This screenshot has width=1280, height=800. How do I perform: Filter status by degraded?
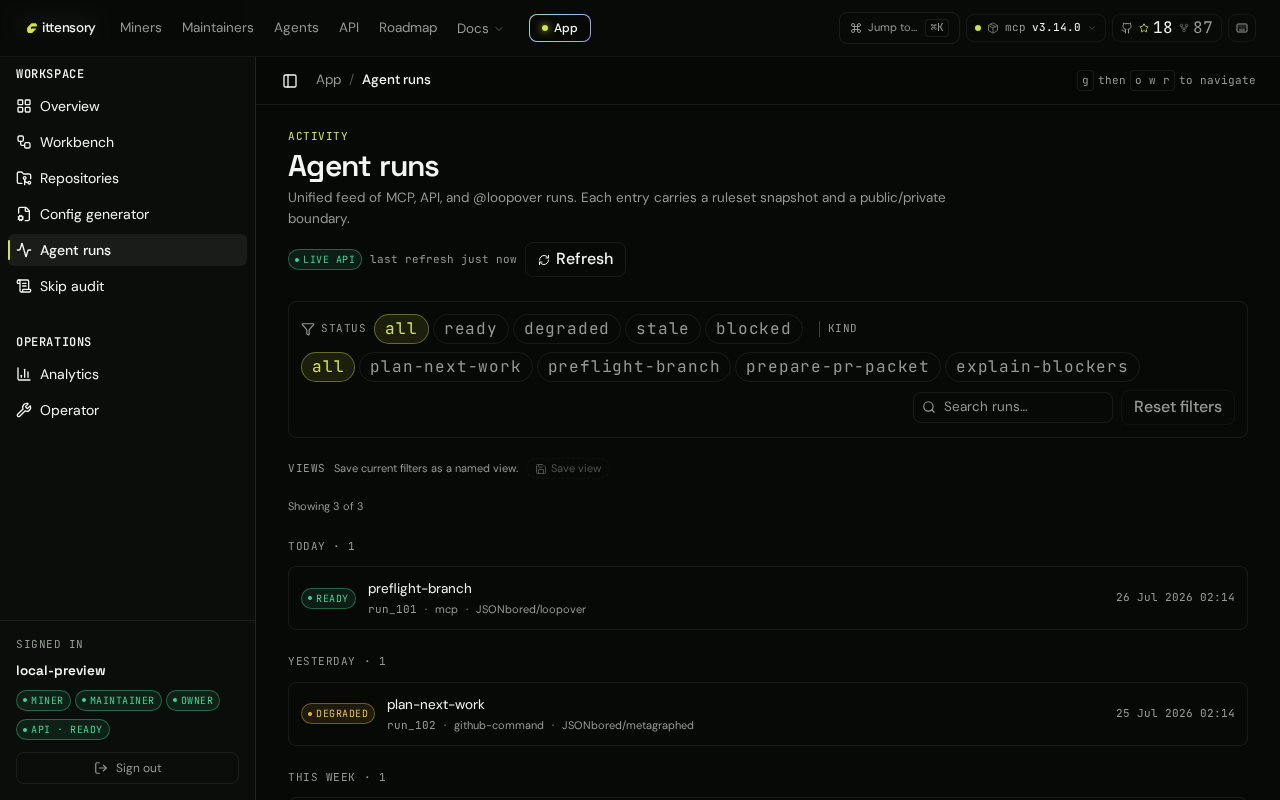click(567, 329)
